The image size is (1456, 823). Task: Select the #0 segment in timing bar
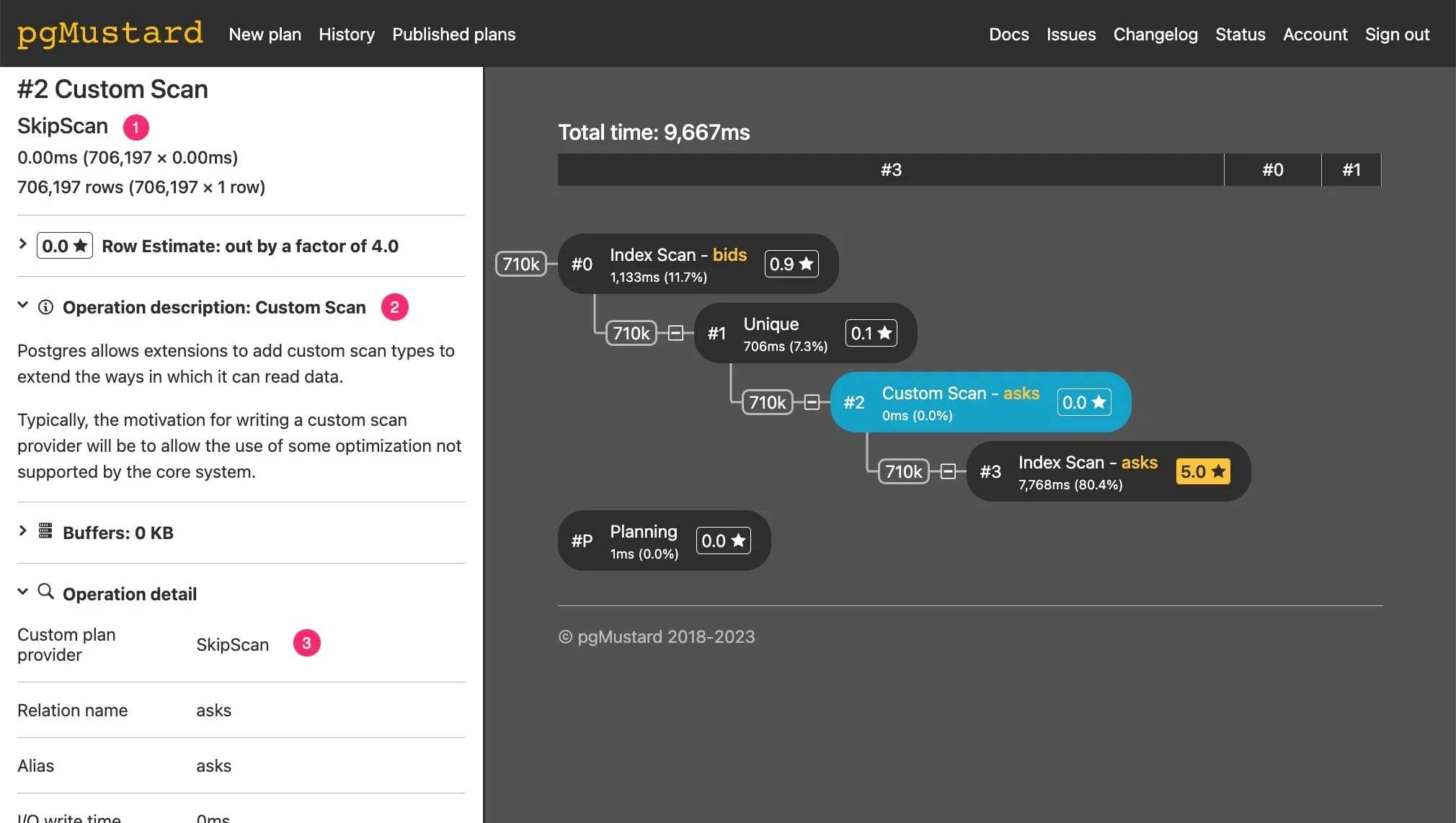tap(1272, 170)
